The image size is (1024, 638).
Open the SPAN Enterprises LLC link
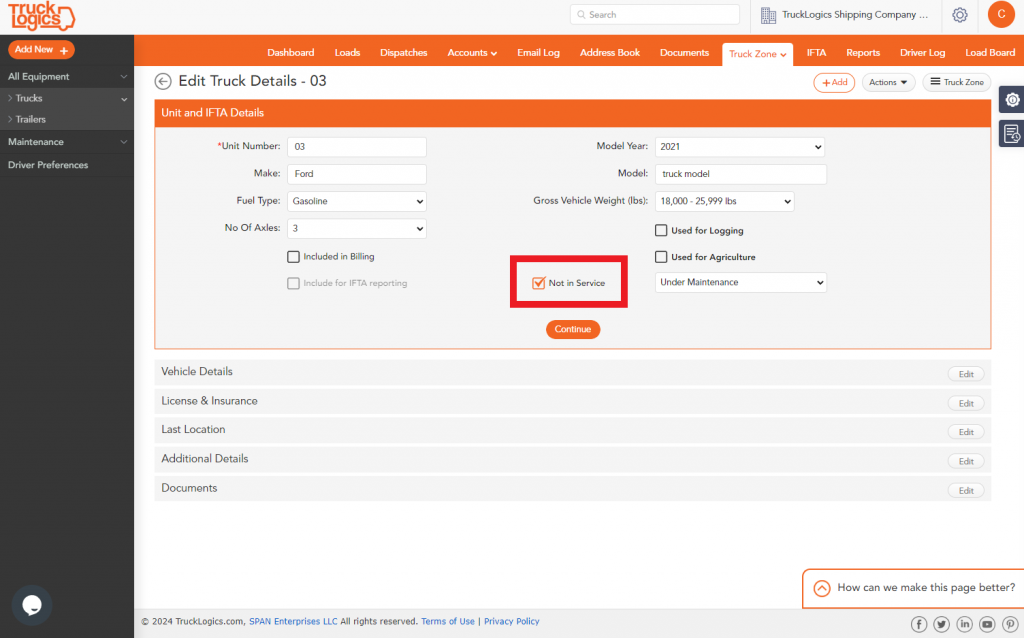coord(293,622)
